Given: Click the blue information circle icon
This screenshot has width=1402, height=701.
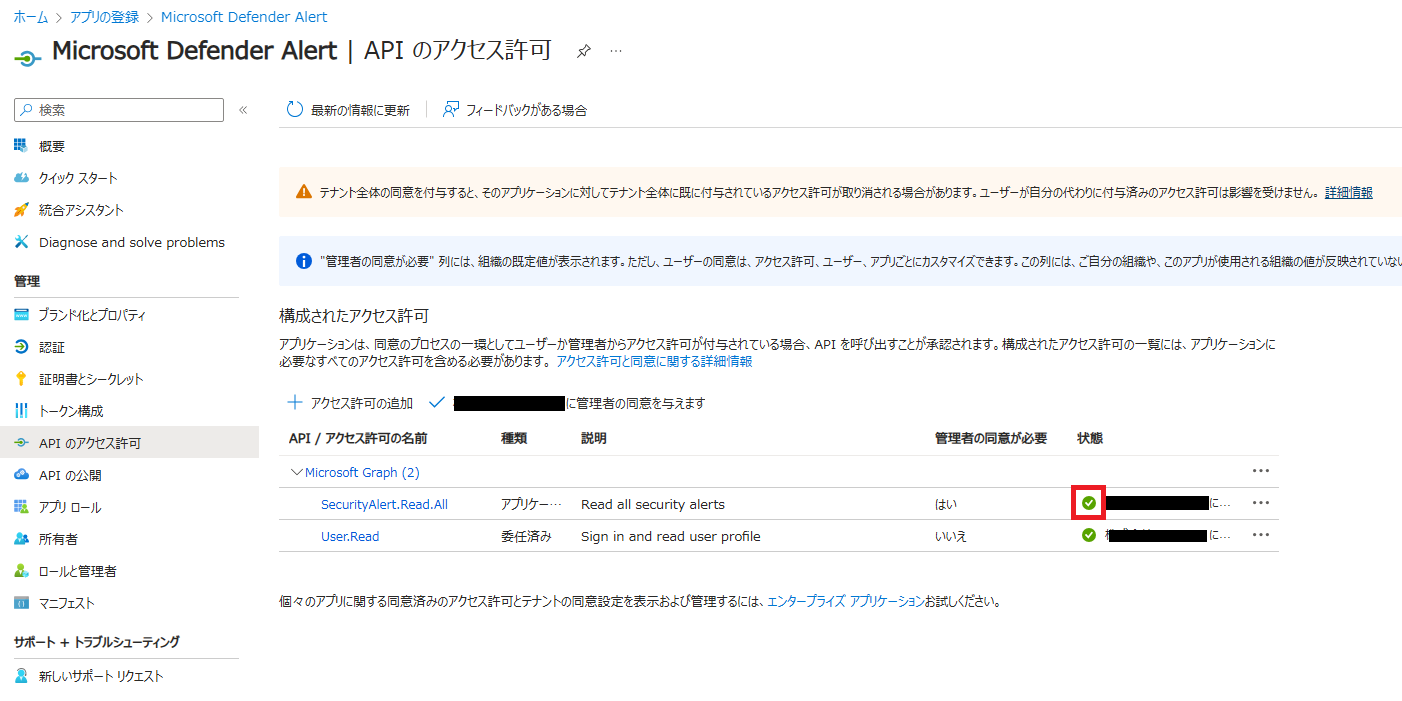Looking at the screenshot, I should 304,261.
